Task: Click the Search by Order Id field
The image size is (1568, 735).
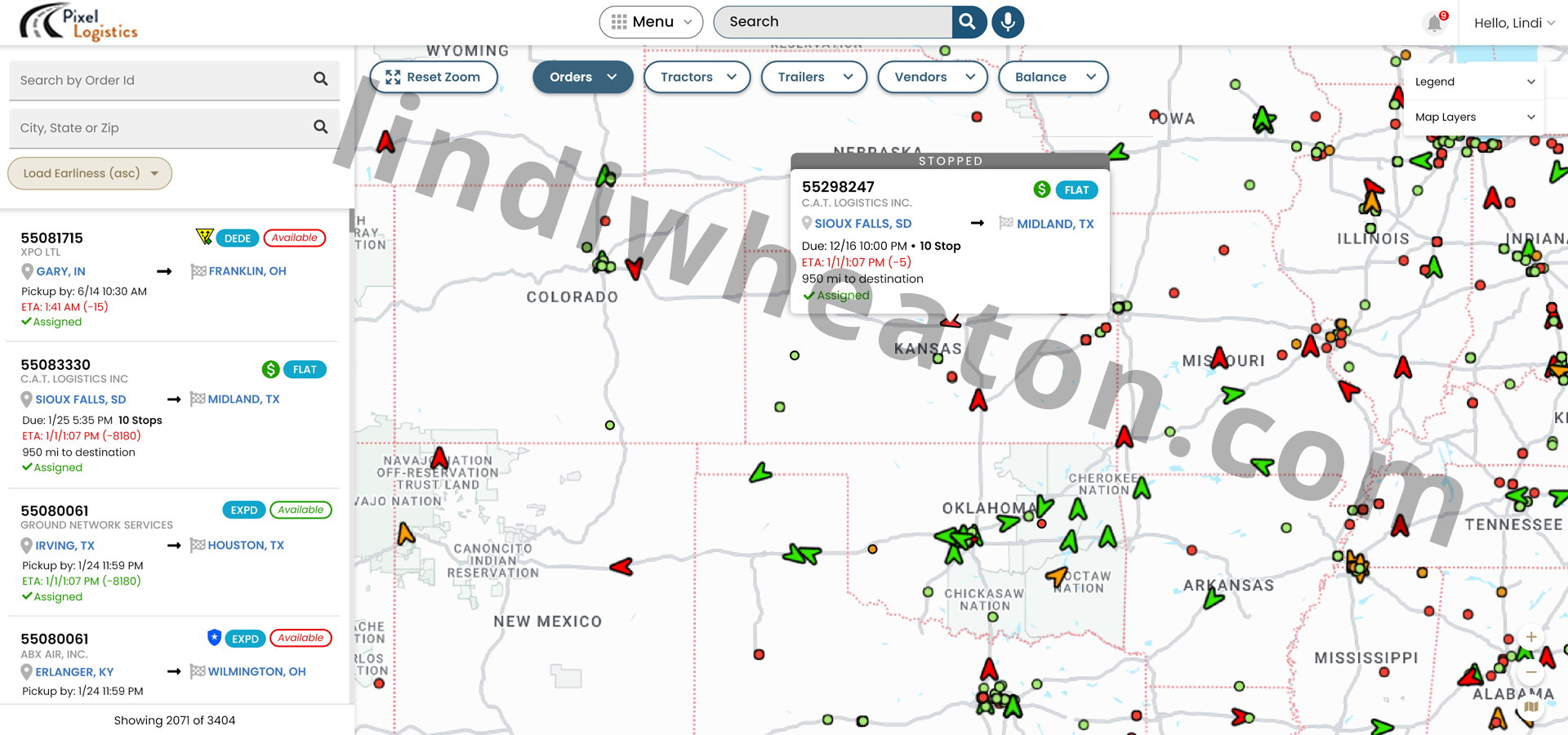Action: [159, 80]
